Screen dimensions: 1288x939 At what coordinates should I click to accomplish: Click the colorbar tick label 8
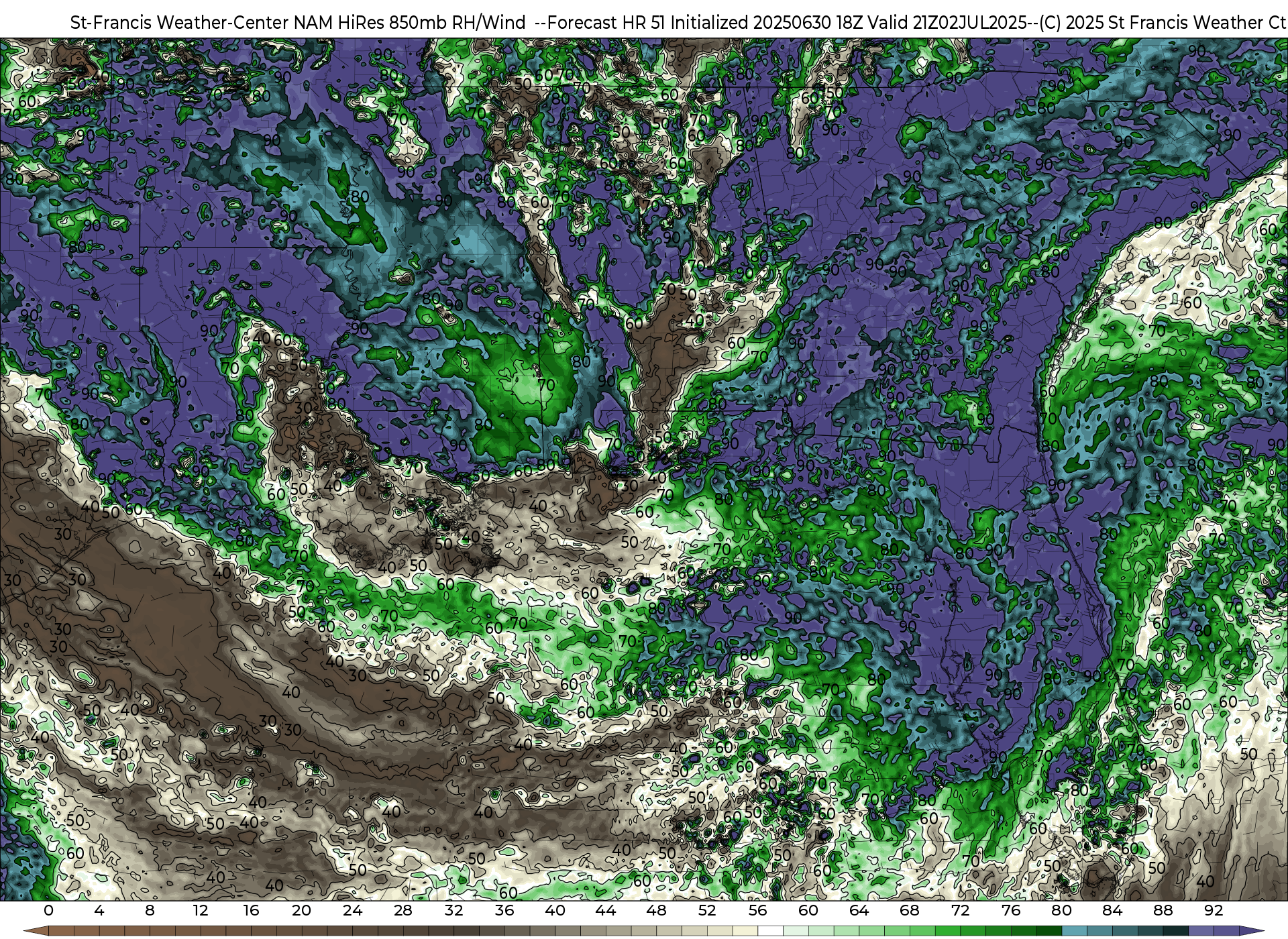tap(150, 910)
